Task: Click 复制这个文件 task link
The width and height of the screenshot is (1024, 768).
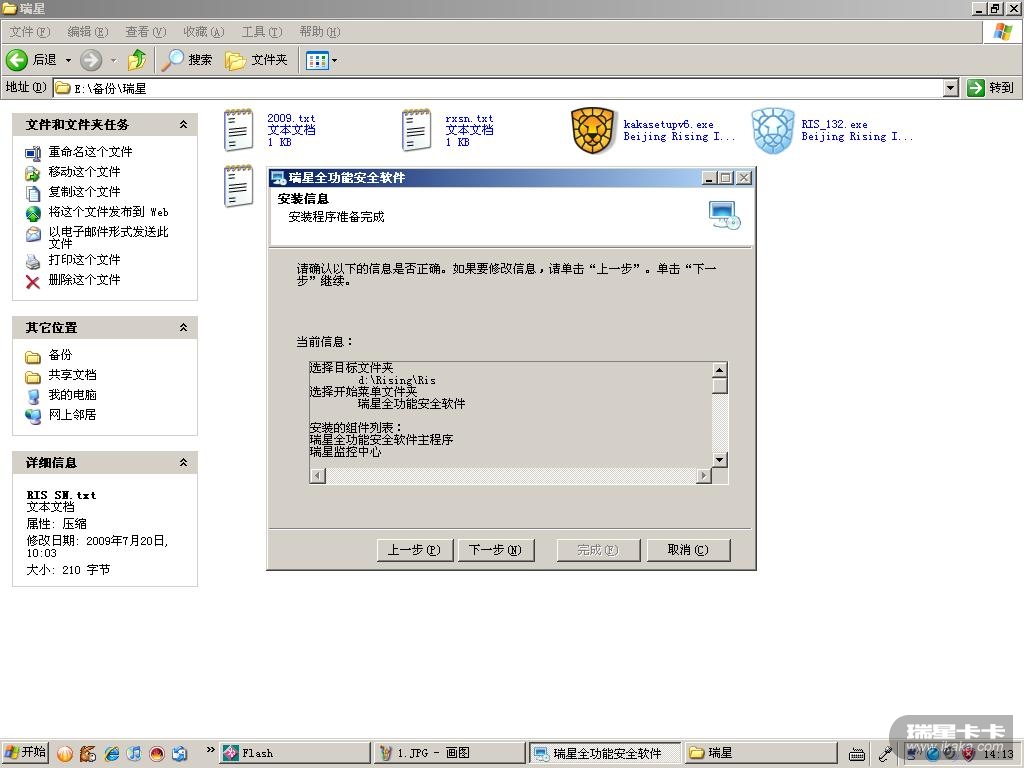Action: 84,191
